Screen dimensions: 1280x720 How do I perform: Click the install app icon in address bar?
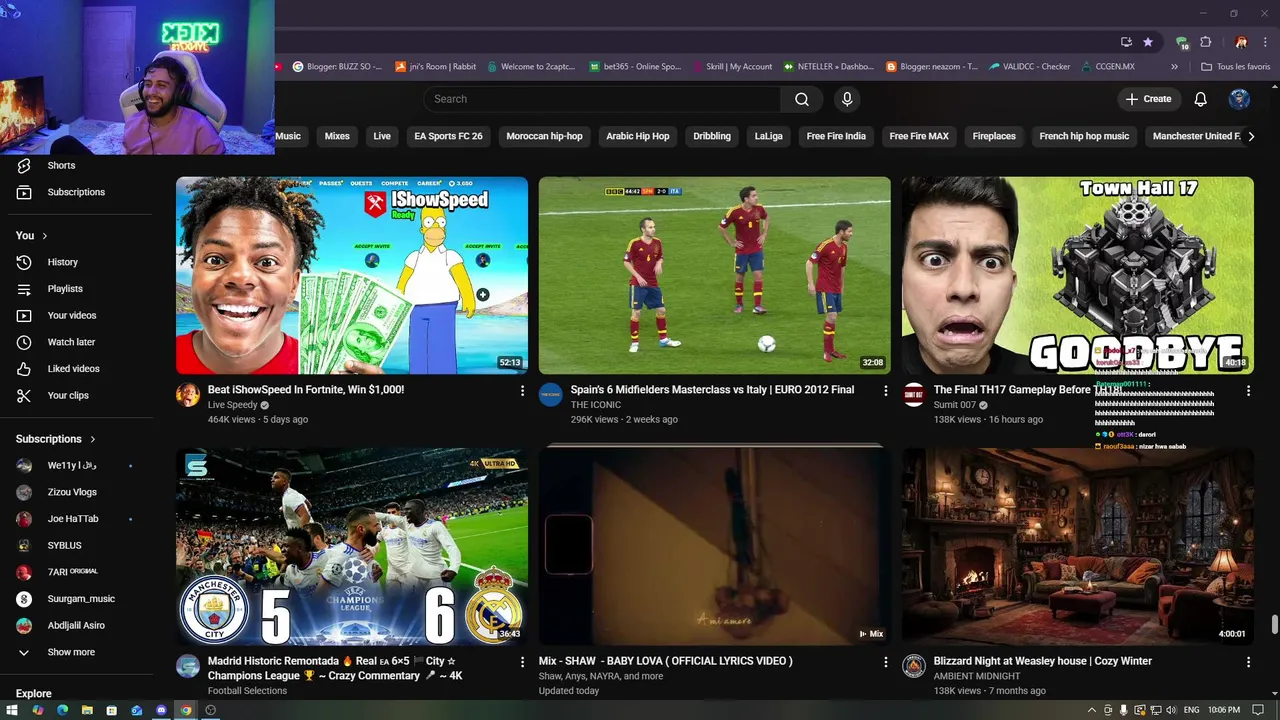(x=1126, y=42)
